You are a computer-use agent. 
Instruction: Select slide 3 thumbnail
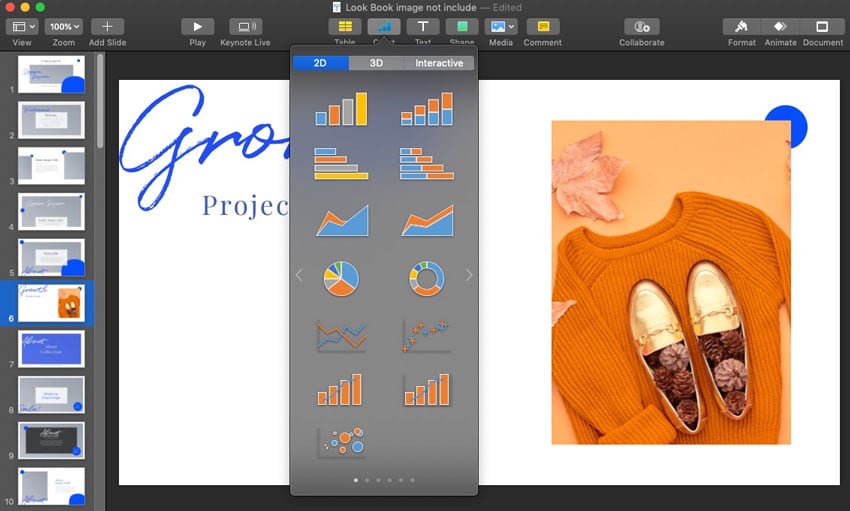coord(51,166)
